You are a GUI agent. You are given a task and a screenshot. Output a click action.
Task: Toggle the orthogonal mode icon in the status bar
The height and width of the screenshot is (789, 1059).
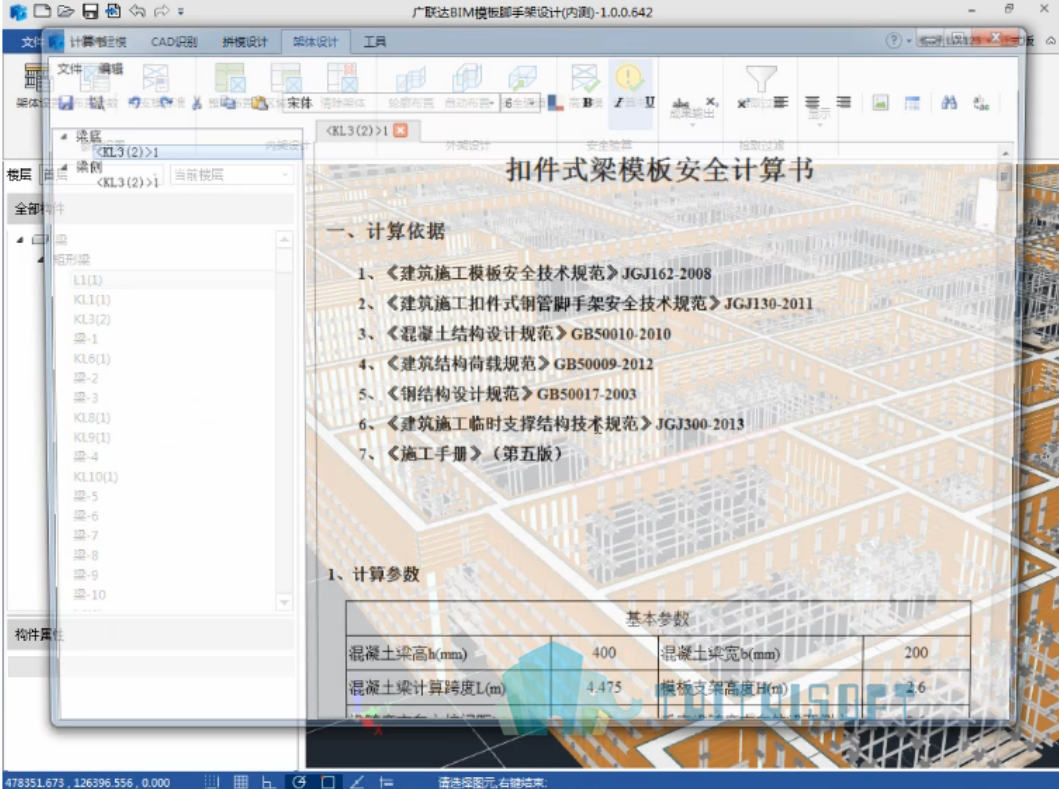pos(269,782)
